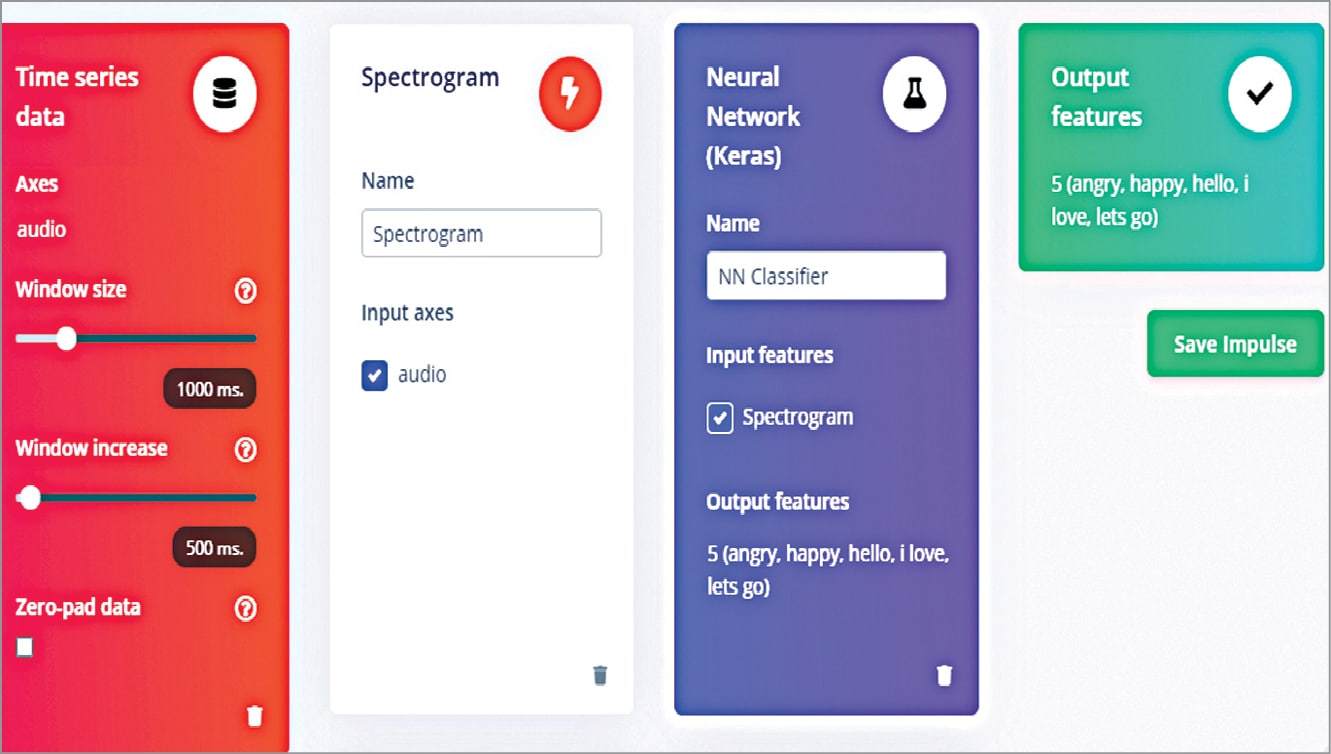
Task: Click the 500 ms. window increase value
Action: [x=214, y=548]
